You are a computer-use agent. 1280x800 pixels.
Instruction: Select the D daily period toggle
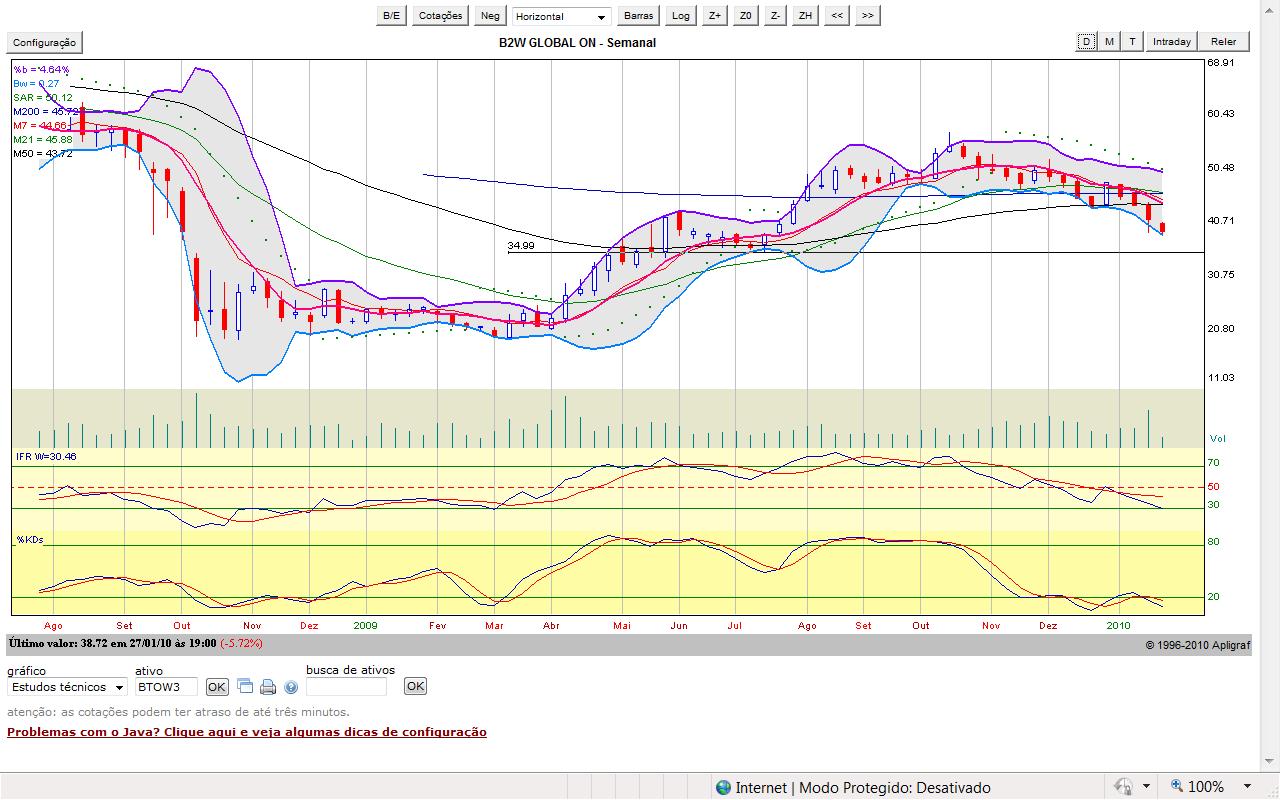[1086, 42]
